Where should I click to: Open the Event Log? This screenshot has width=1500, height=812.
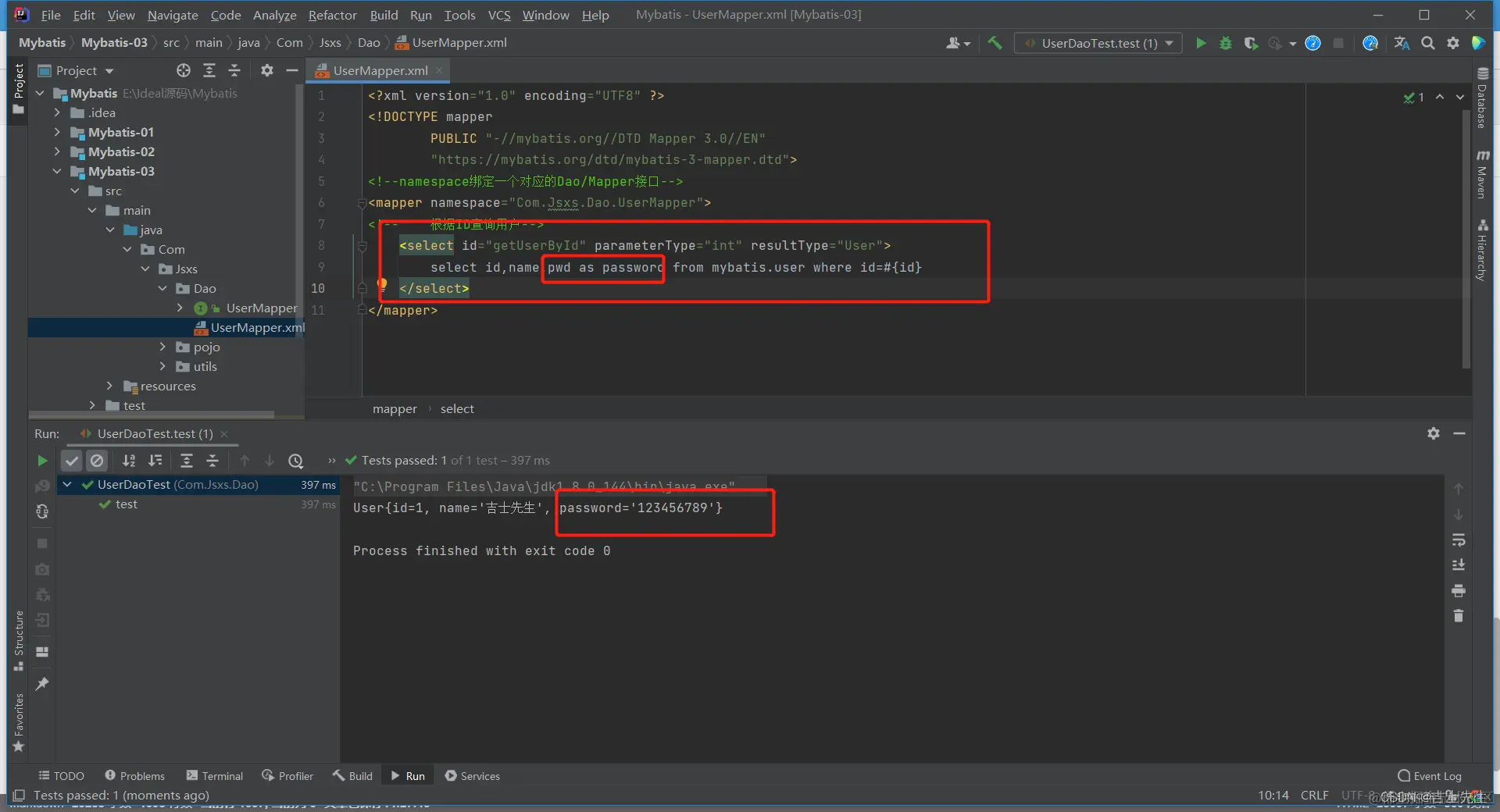(1430, 775)
